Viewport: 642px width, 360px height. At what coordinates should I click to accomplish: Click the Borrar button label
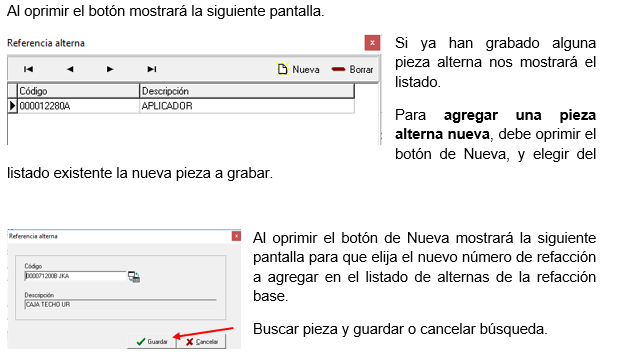[361, 70]
